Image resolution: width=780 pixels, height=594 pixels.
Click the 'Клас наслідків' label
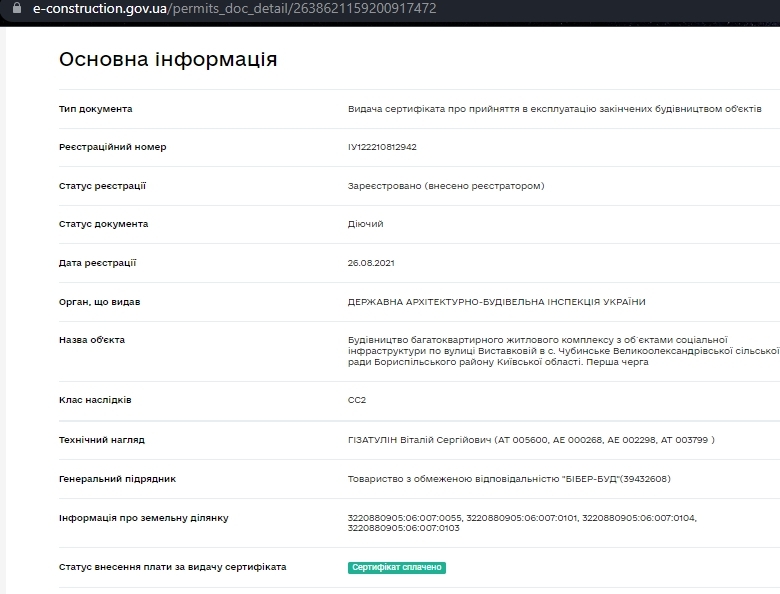95,400
